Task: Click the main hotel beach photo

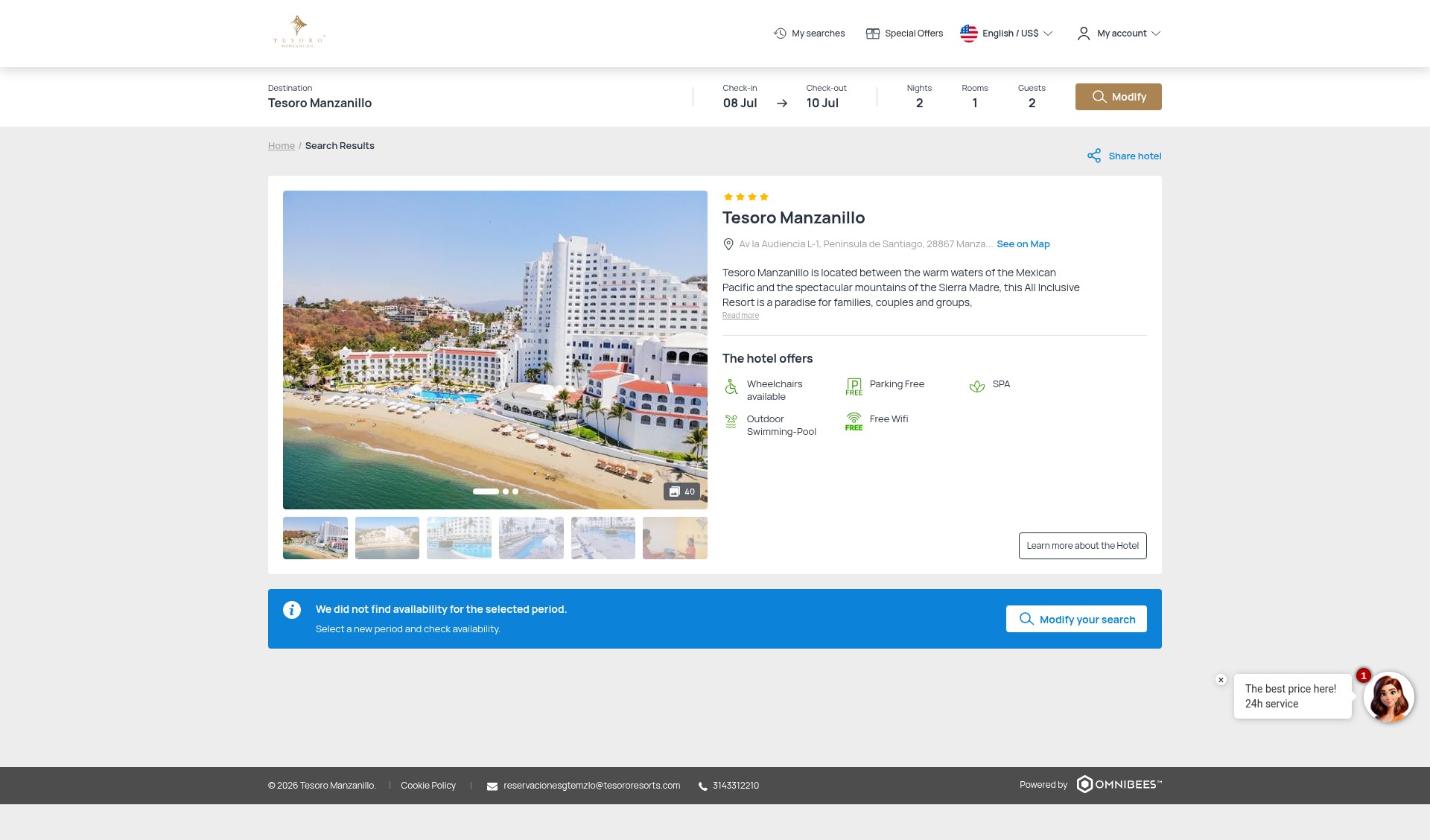Action: [495, 350]
